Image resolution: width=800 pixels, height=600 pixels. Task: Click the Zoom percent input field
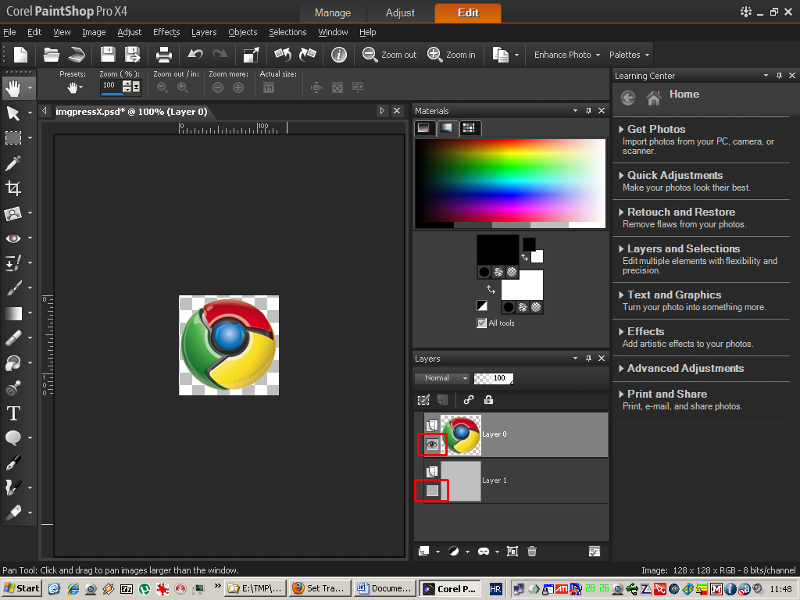tap(111, 86)
